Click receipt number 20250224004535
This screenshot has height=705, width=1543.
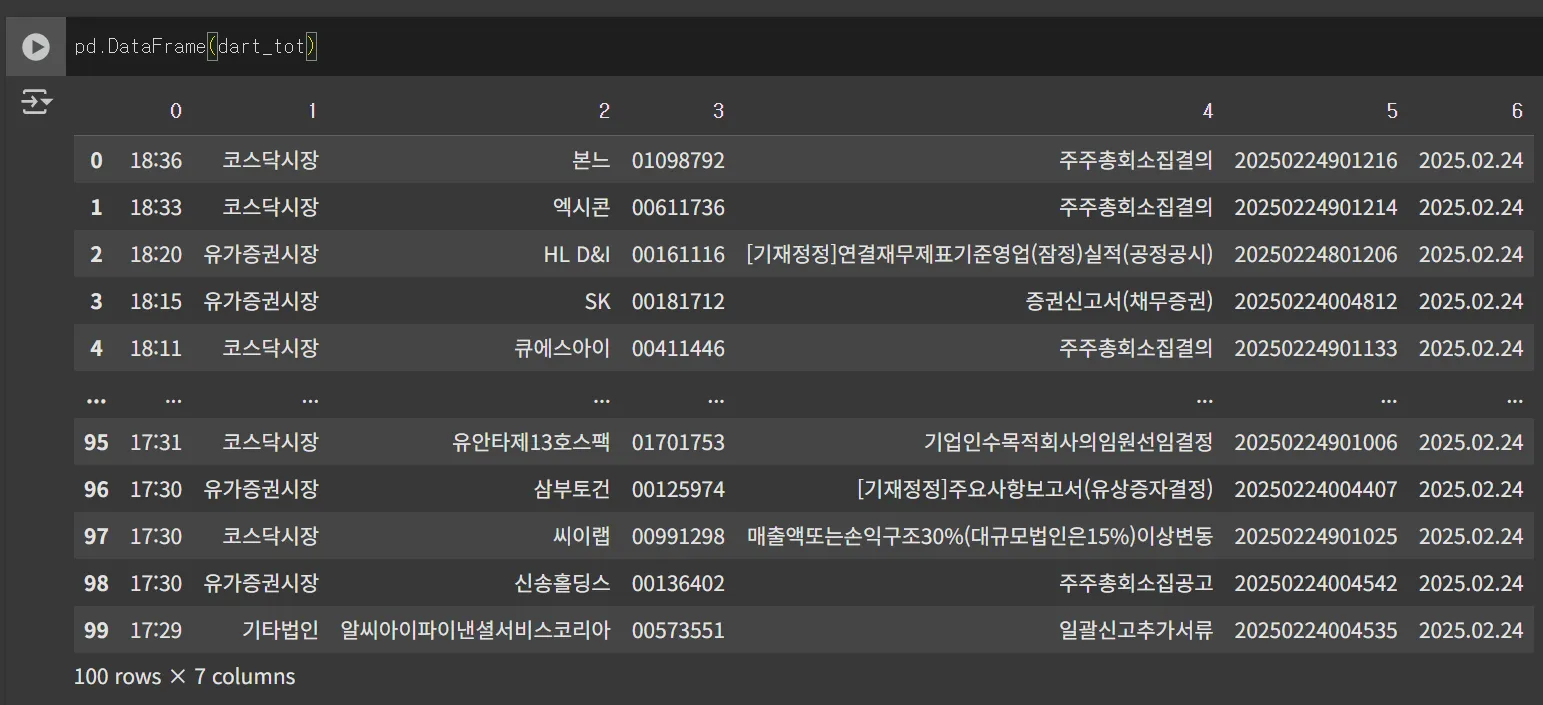pos(1316,630)
